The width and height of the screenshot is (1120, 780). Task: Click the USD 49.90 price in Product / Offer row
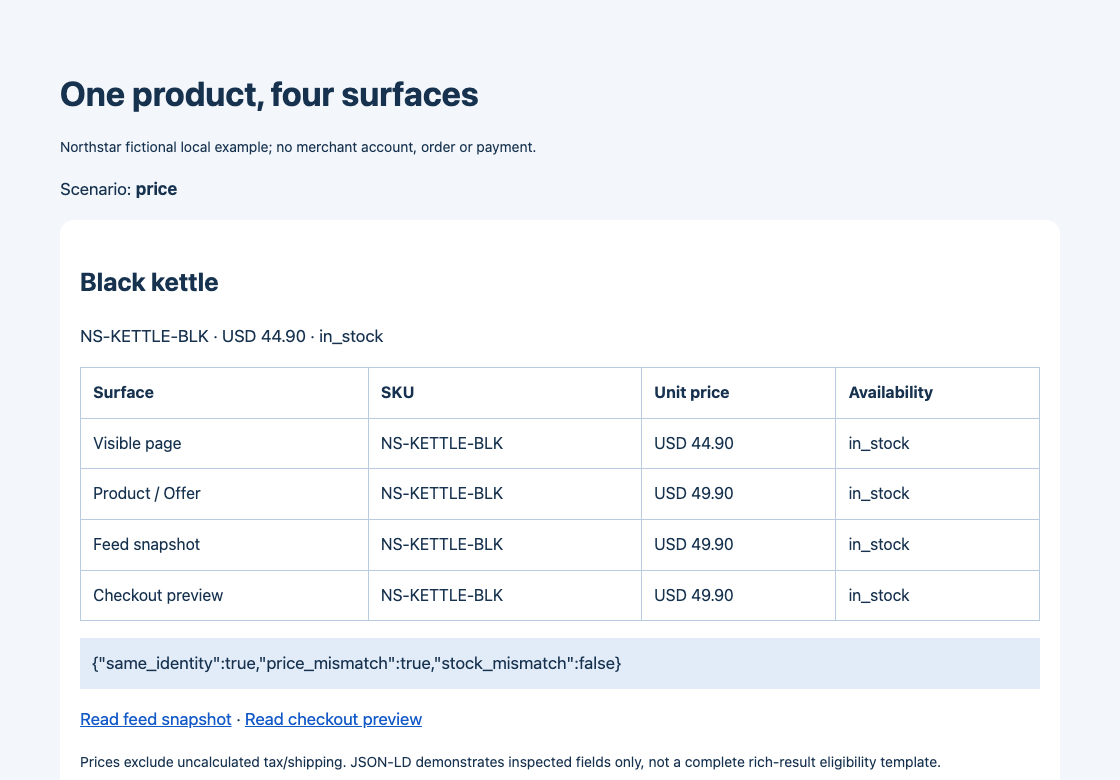694,494
